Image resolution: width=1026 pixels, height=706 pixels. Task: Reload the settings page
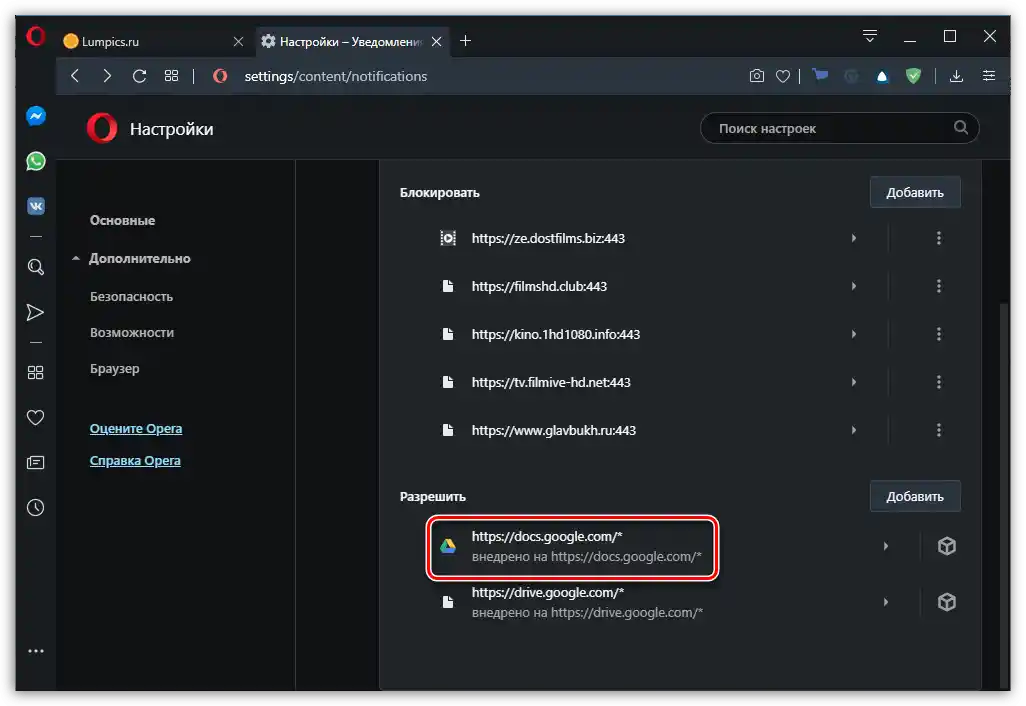pyautogui.click(x=139, y=76)
